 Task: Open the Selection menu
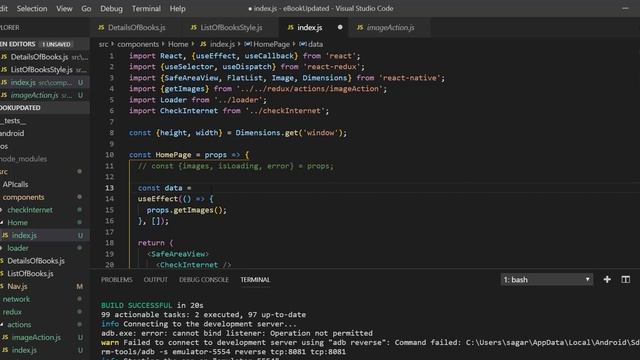tap(32, 9)
